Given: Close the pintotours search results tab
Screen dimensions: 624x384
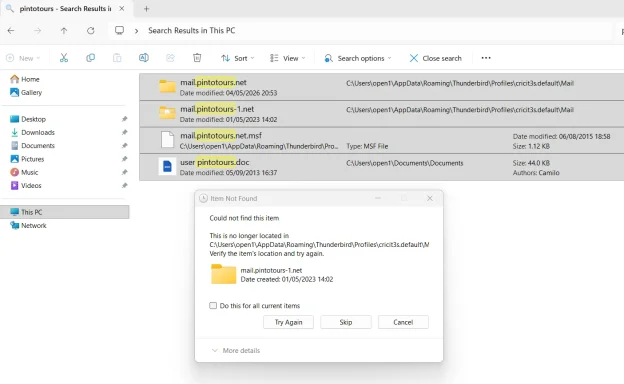Looking at the screenshot, I should pyautogui.click(x=122, y=8).
